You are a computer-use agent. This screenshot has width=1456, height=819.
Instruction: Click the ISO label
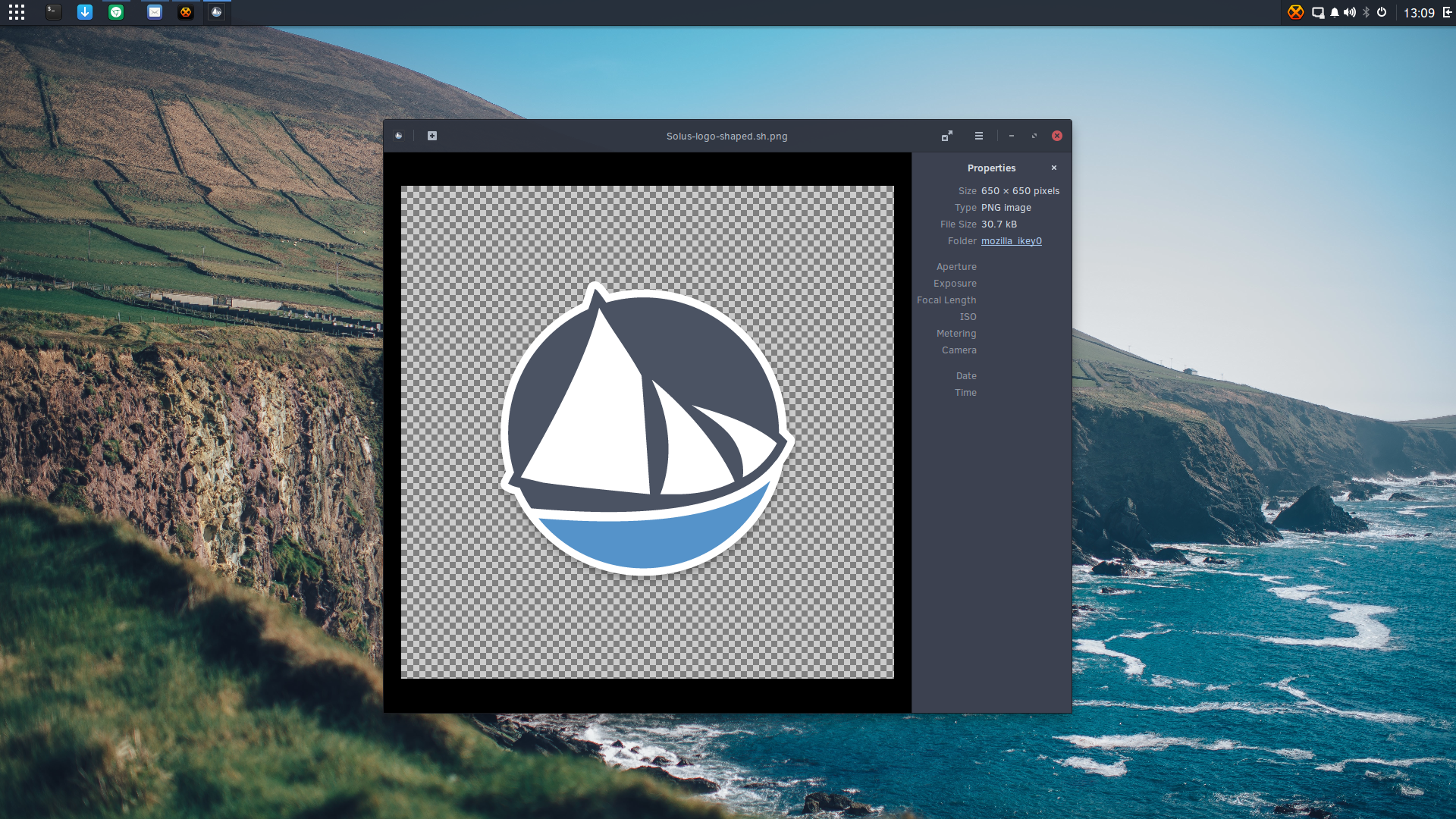[x=968, y=317]
